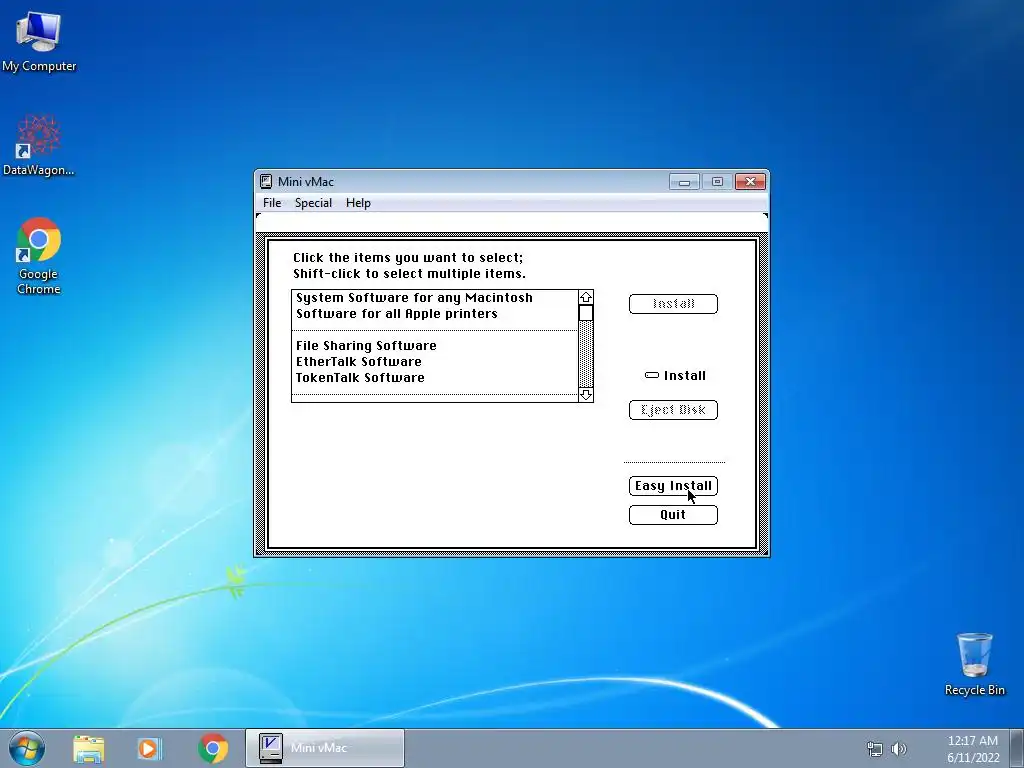Open the DataWagon desktop shortcut
Image resolution: width=1024 pixels, height=768 pixels.
(39, 145)
